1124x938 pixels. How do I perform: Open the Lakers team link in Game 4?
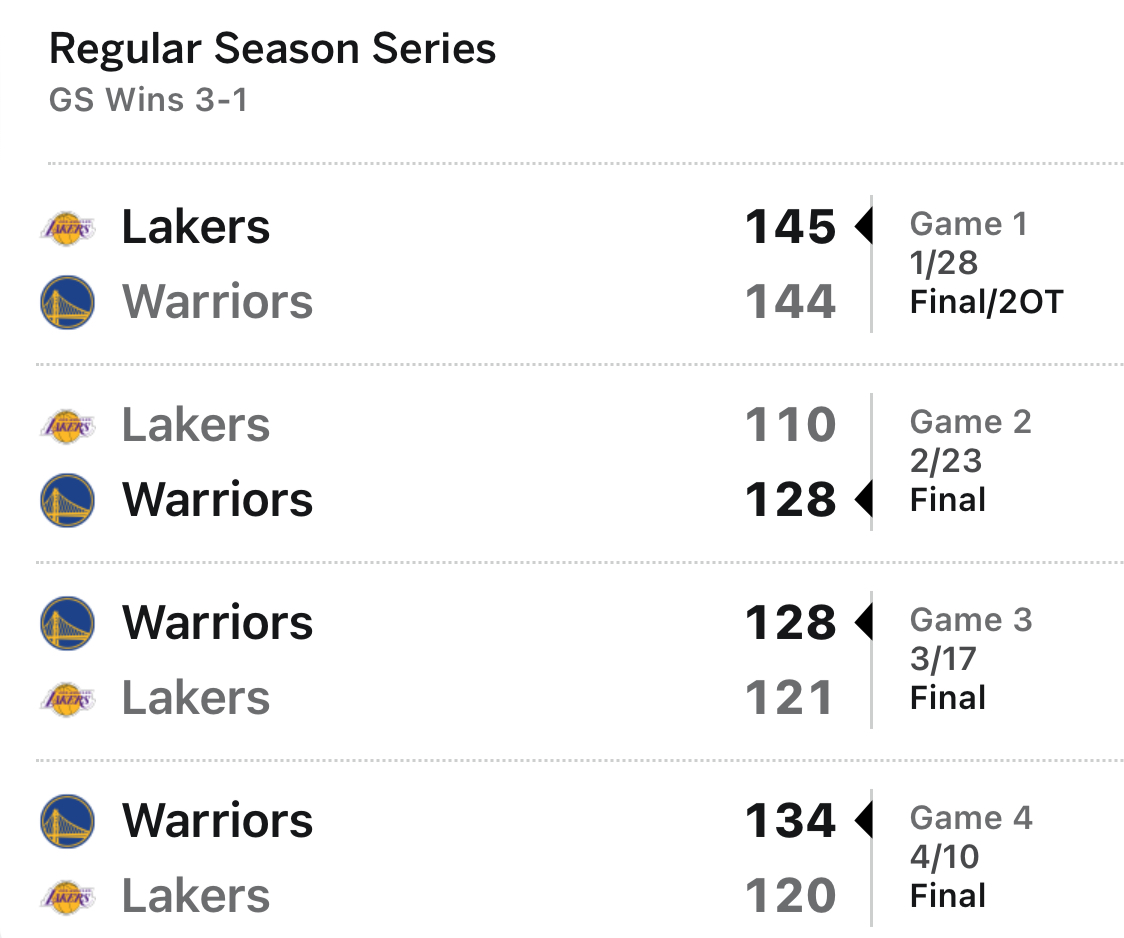coord(196,896)
